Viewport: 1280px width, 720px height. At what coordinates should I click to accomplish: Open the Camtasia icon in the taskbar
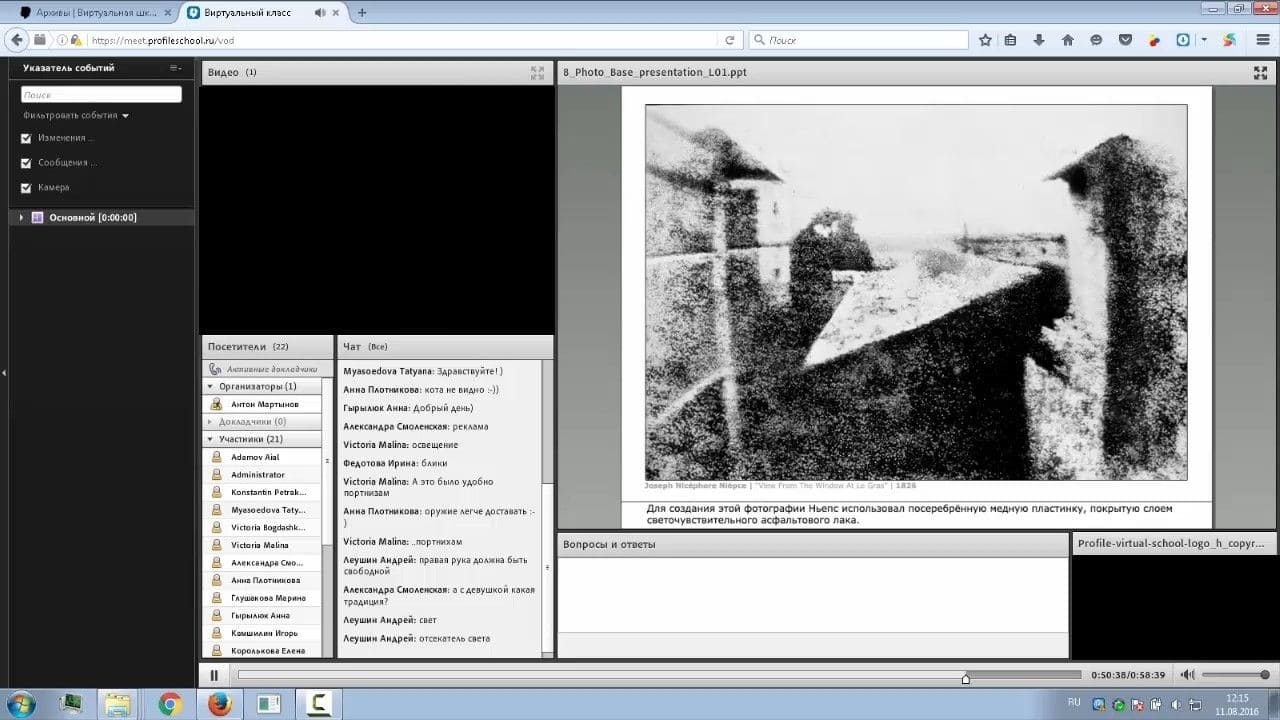click(318, 704)
